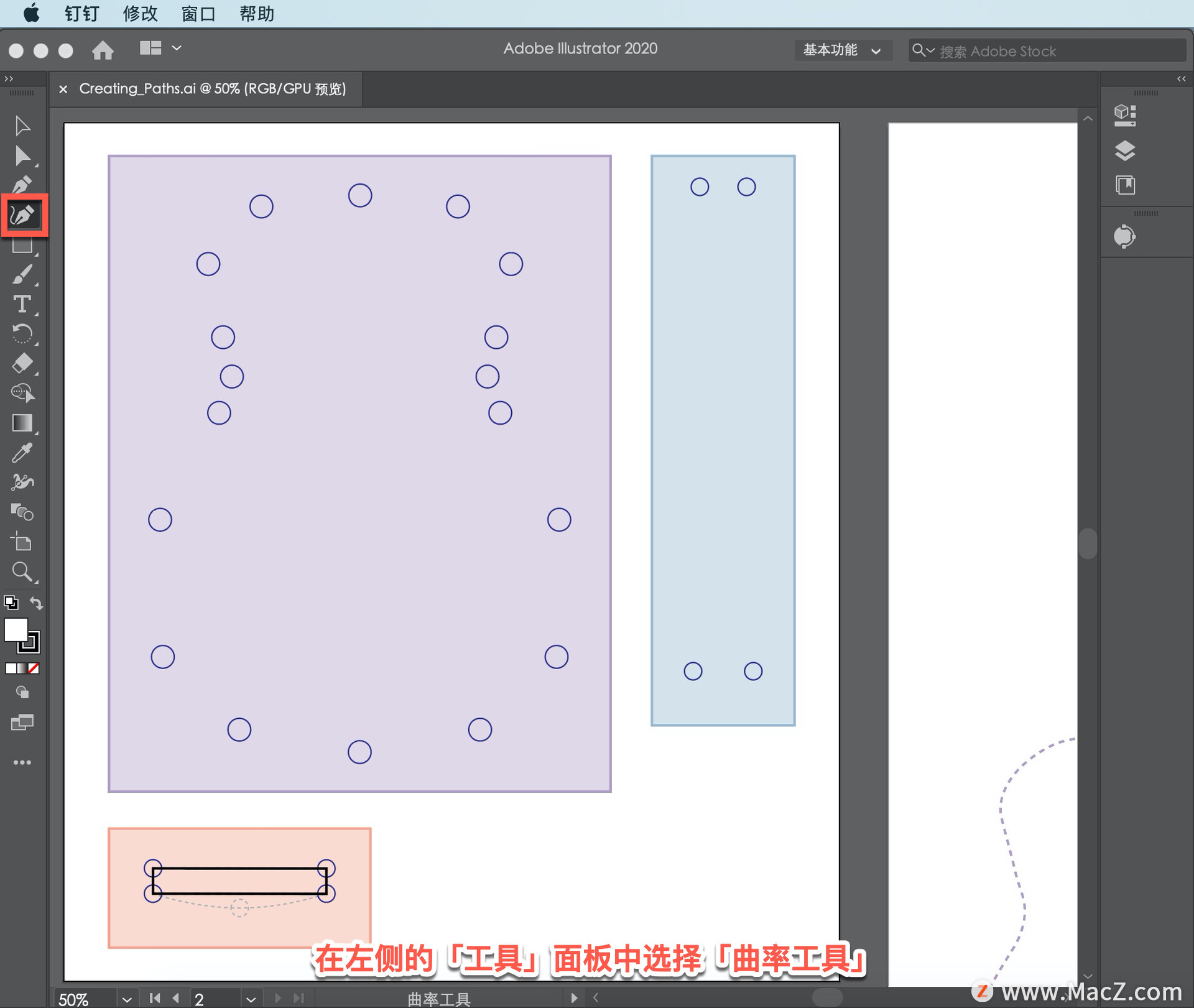Choose the Direct Selection tool

(22, 155)
